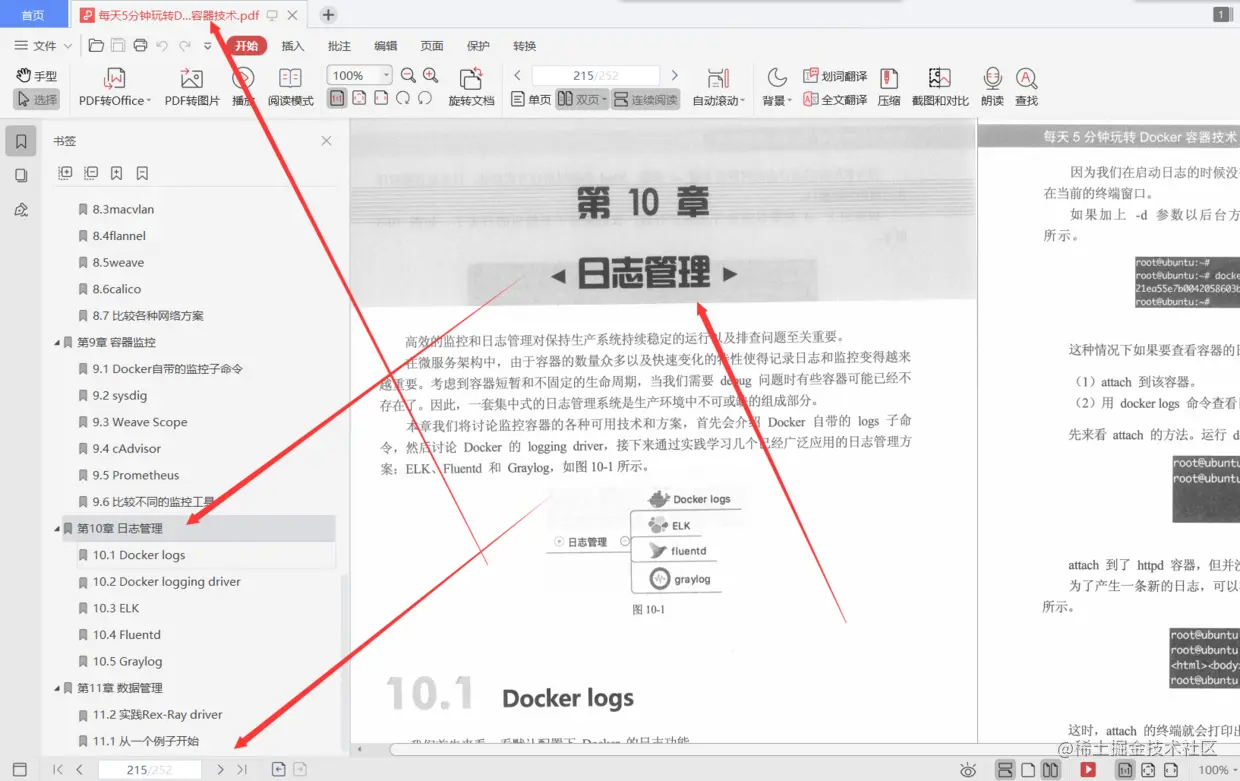This screenshot has width=1240, height=781.
Task: Open the bookmarks sidebar panel icon
Action: point(21,142)
